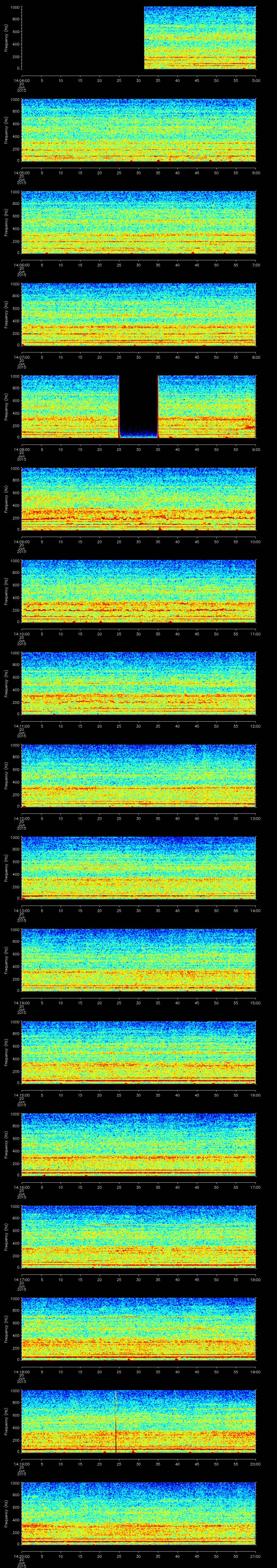
Task: Click the 45-second tick on the 14:06:00 axis
Action: (197, 265)
